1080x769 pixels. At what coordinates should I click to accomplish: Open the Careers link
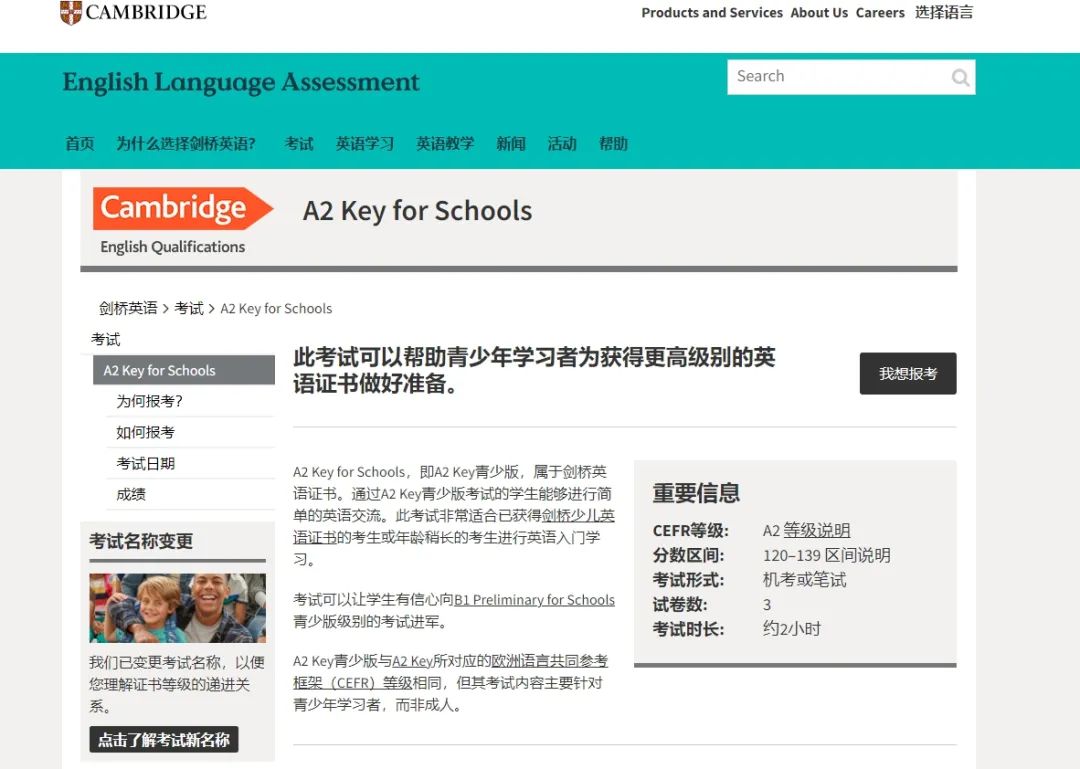880,12
